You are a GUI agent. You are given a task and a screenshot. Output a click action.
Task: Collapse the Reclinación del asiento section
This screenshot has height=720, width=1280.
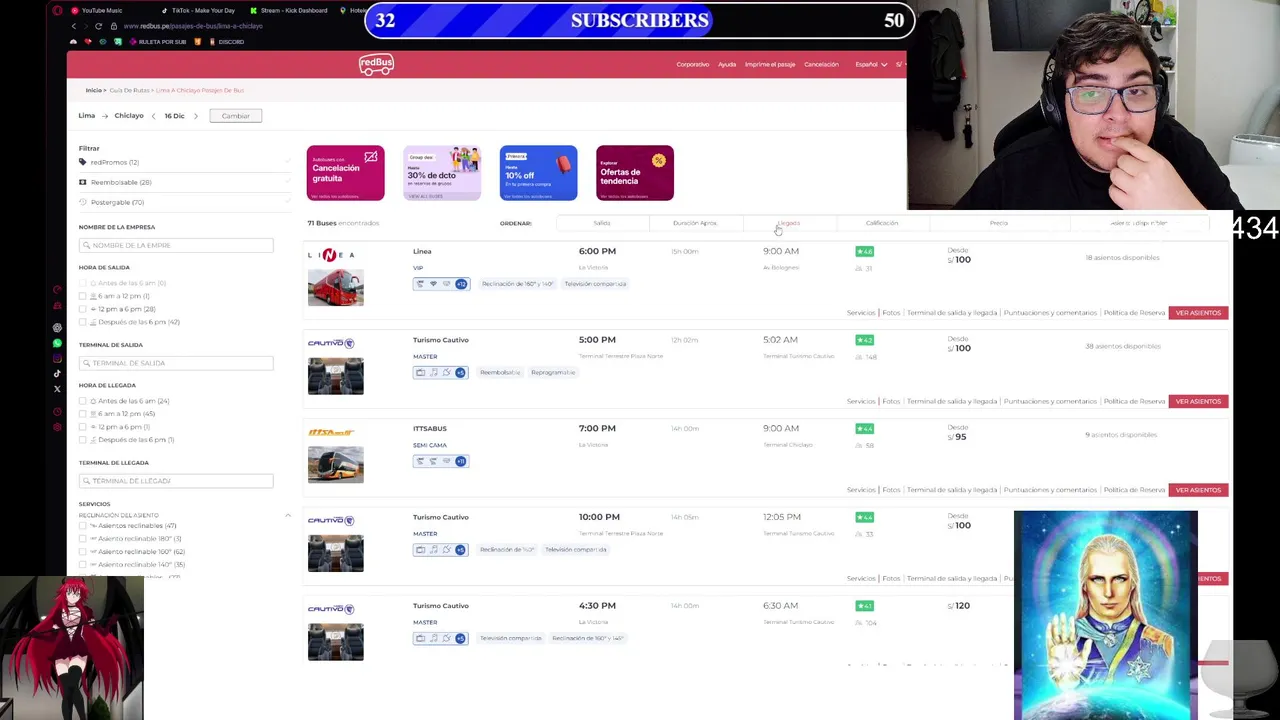point(288,515)
